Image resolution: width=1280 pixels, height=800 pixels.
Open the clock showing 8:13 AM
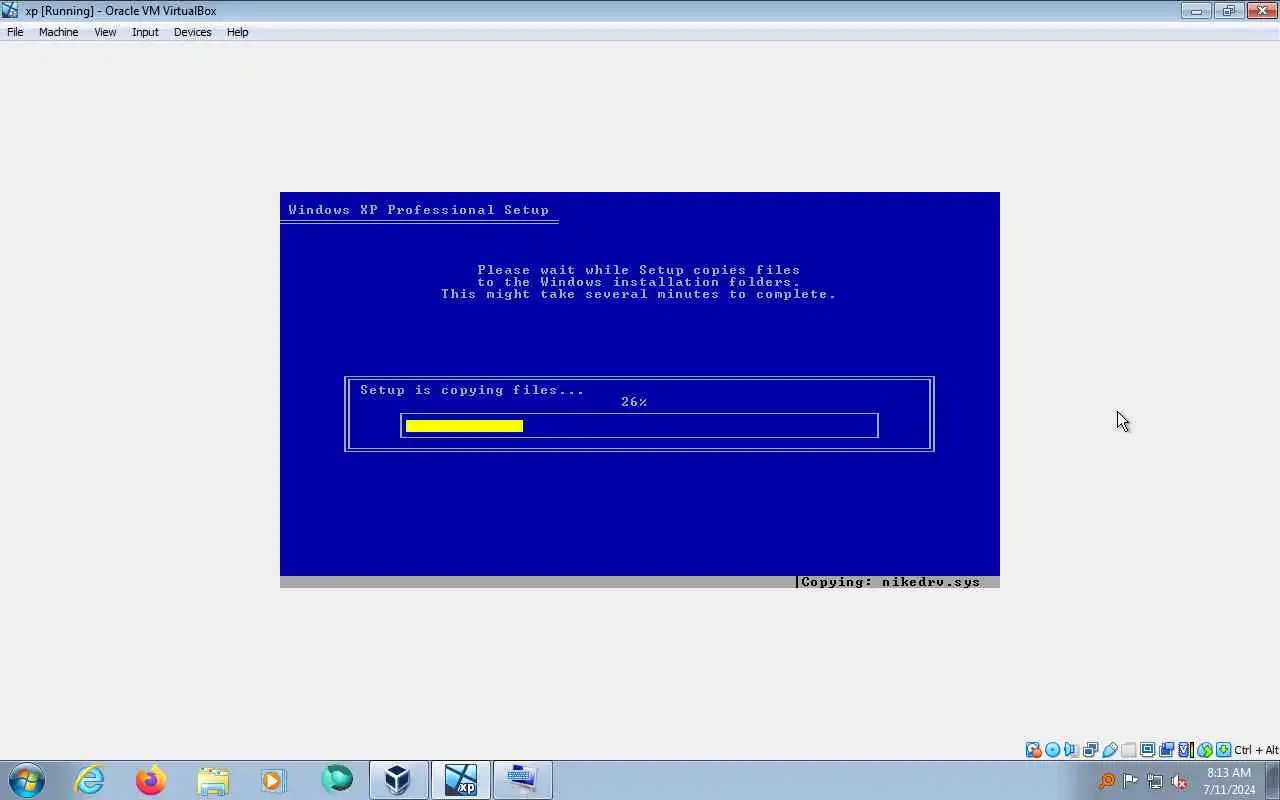point(1229,781)
